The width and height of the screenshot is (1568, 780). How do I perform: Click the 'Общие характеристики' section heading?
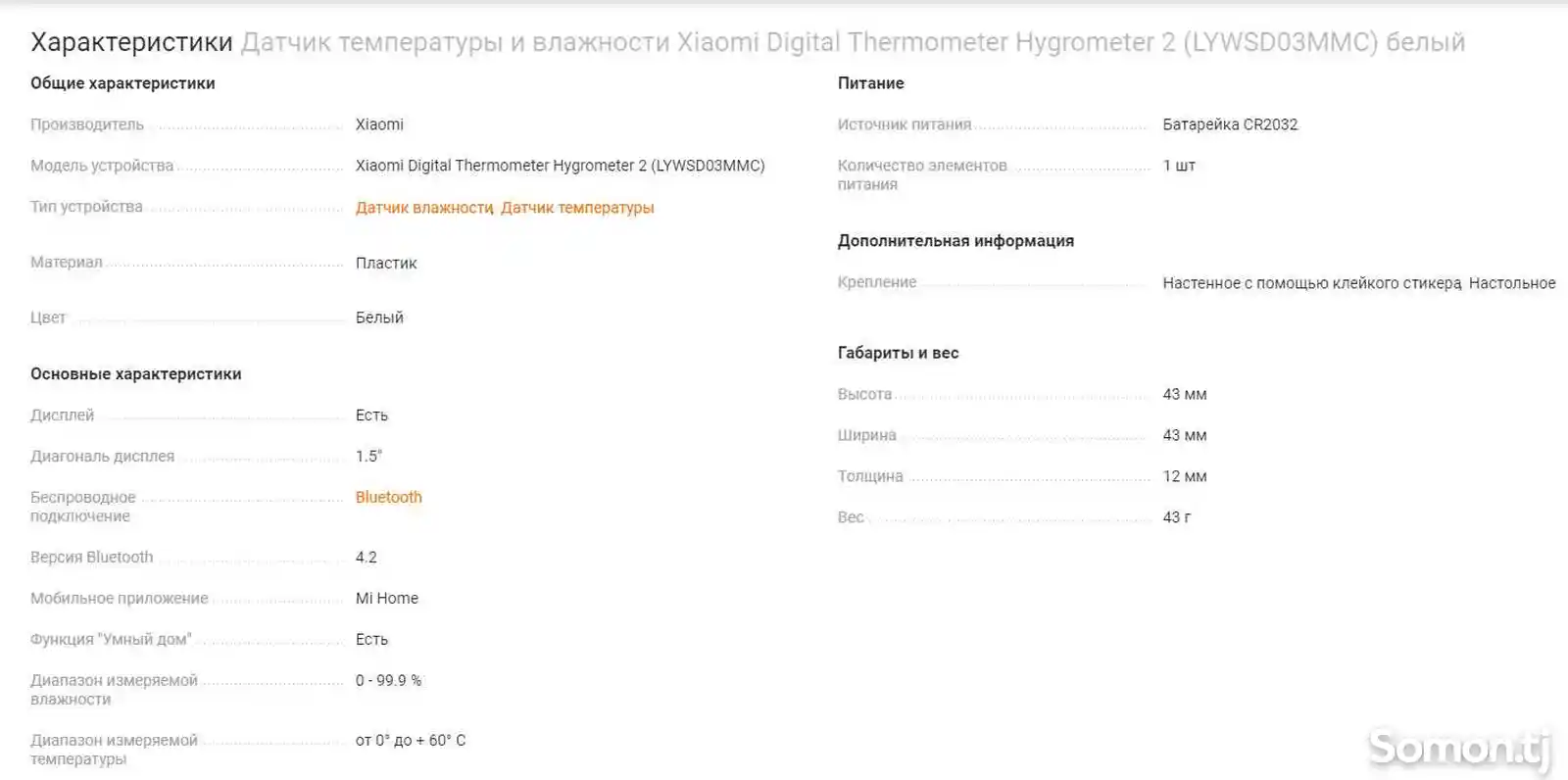pos(122,83)
